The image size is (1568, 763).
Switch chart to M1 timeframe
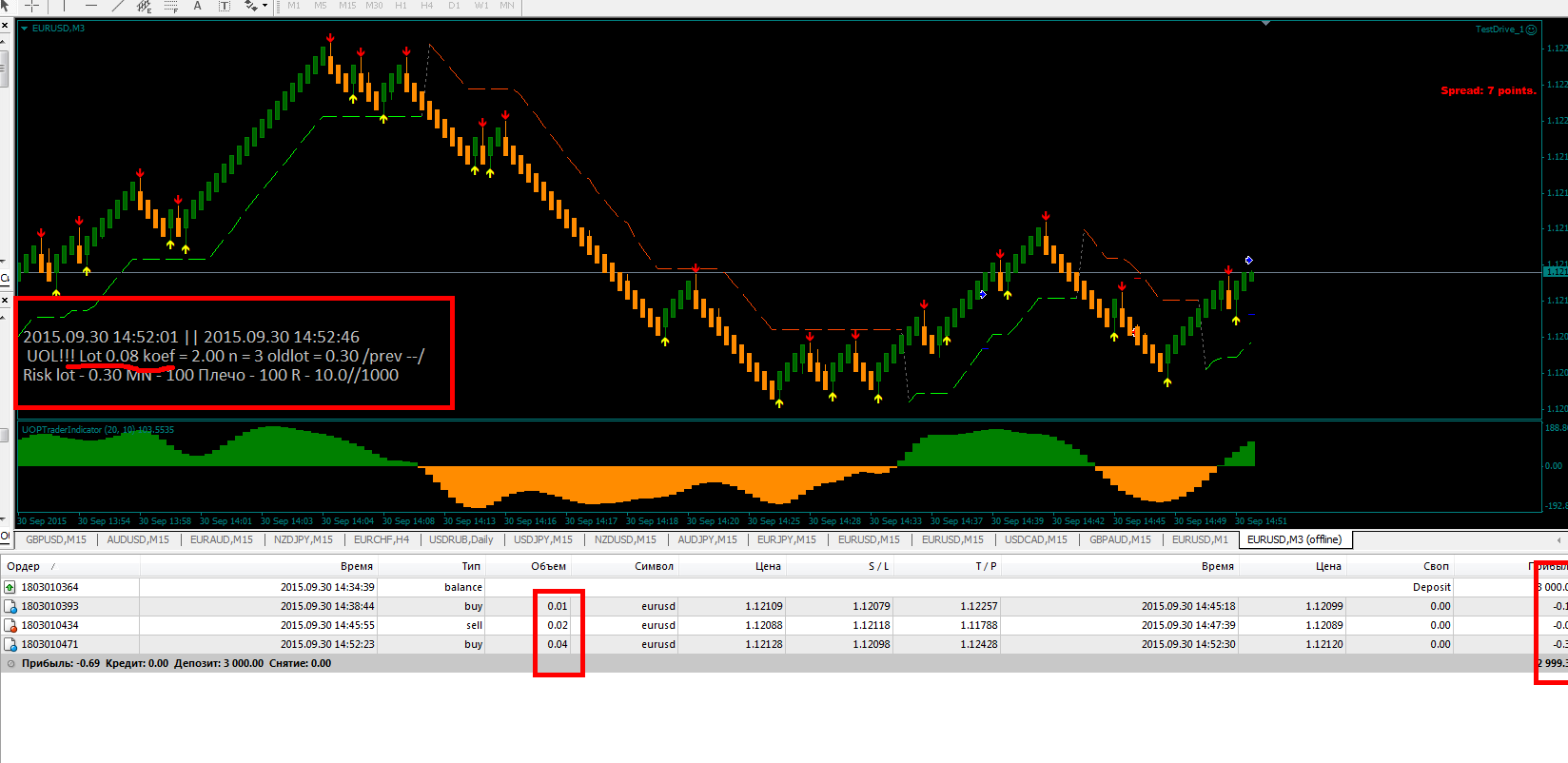[294, 5]
